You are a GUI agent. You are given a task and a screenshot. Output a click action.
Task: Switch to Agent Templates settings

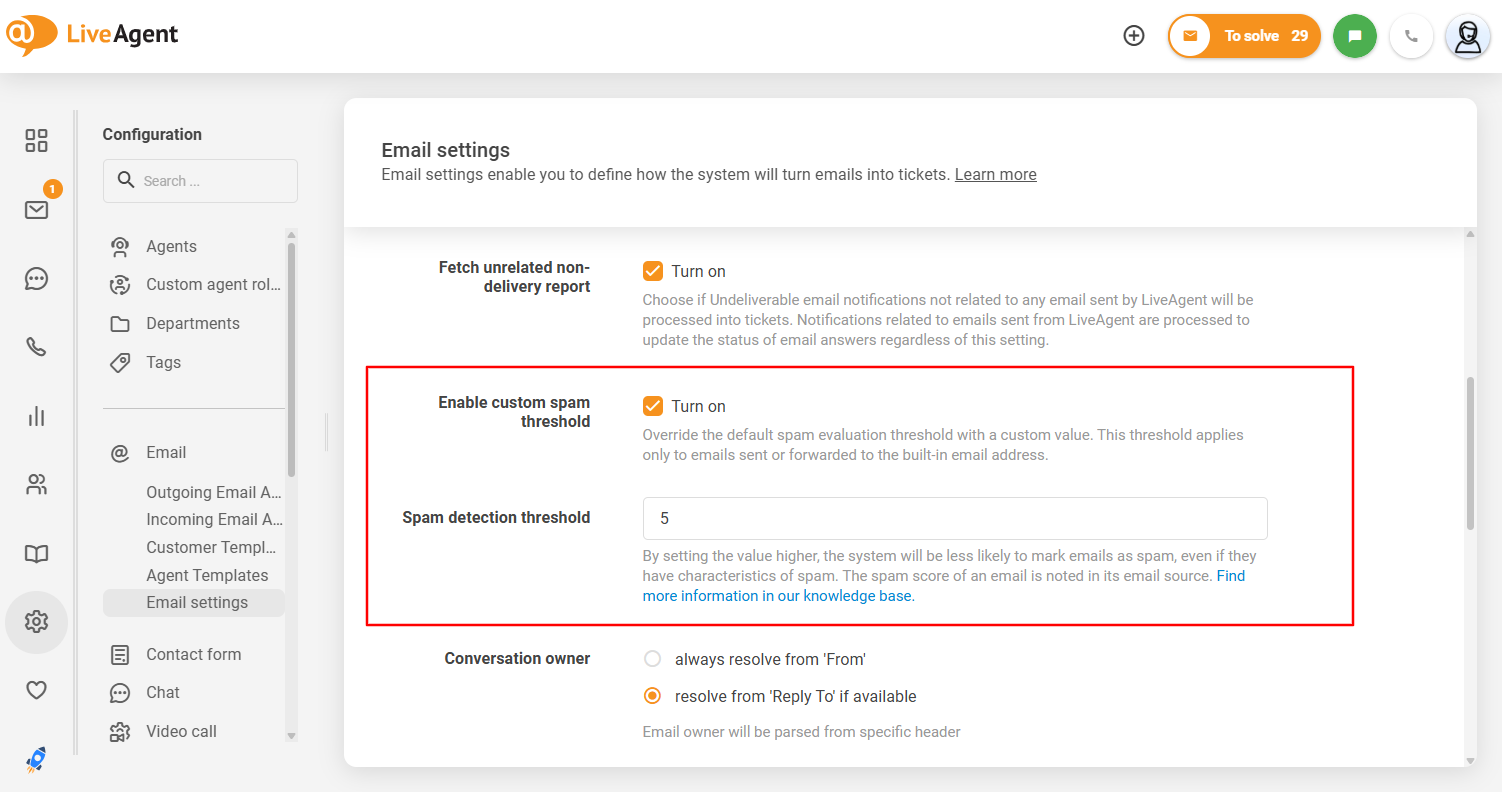pyautogui.click(x=207, y=575)
